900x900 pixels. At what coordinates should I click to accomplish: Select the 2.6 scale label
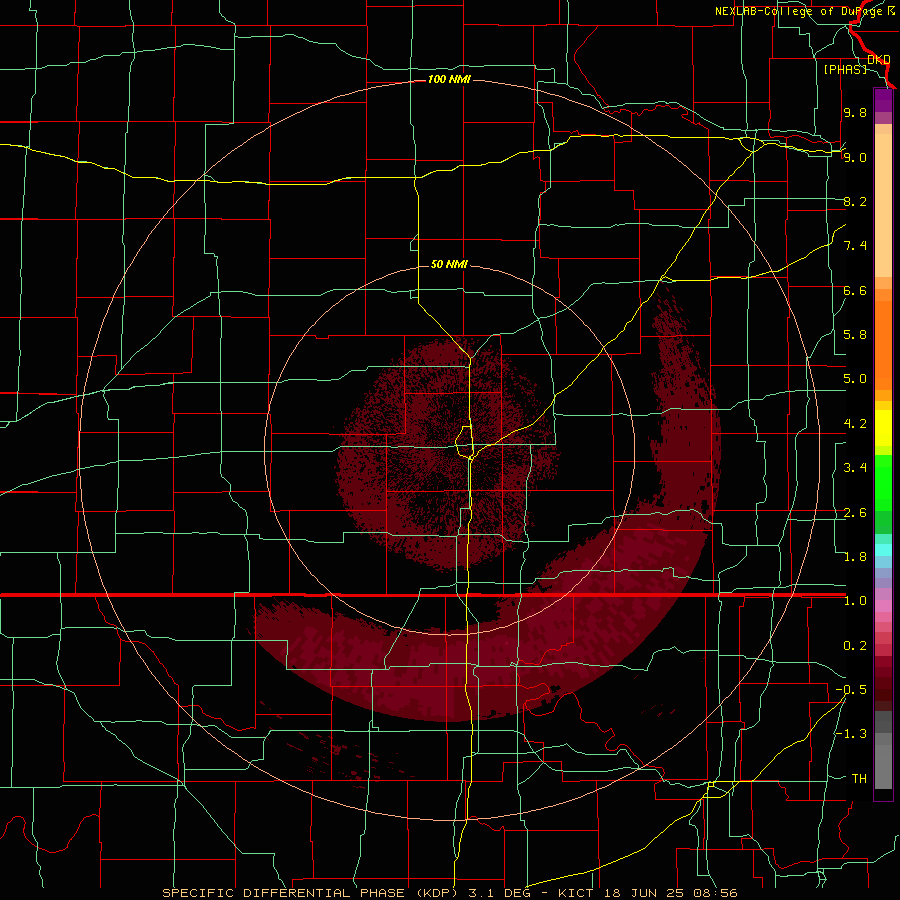(855, 513)
